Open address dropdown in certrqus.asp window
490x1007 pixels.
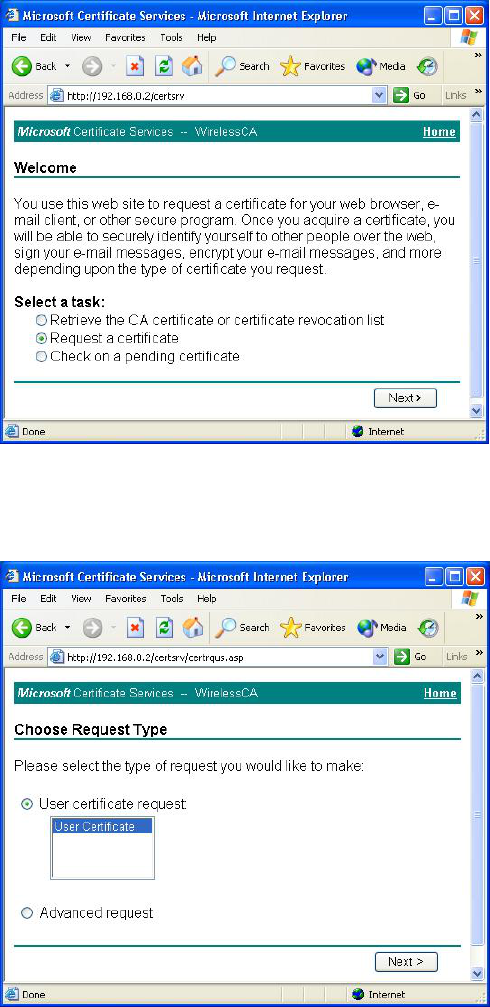pos(379,657)
